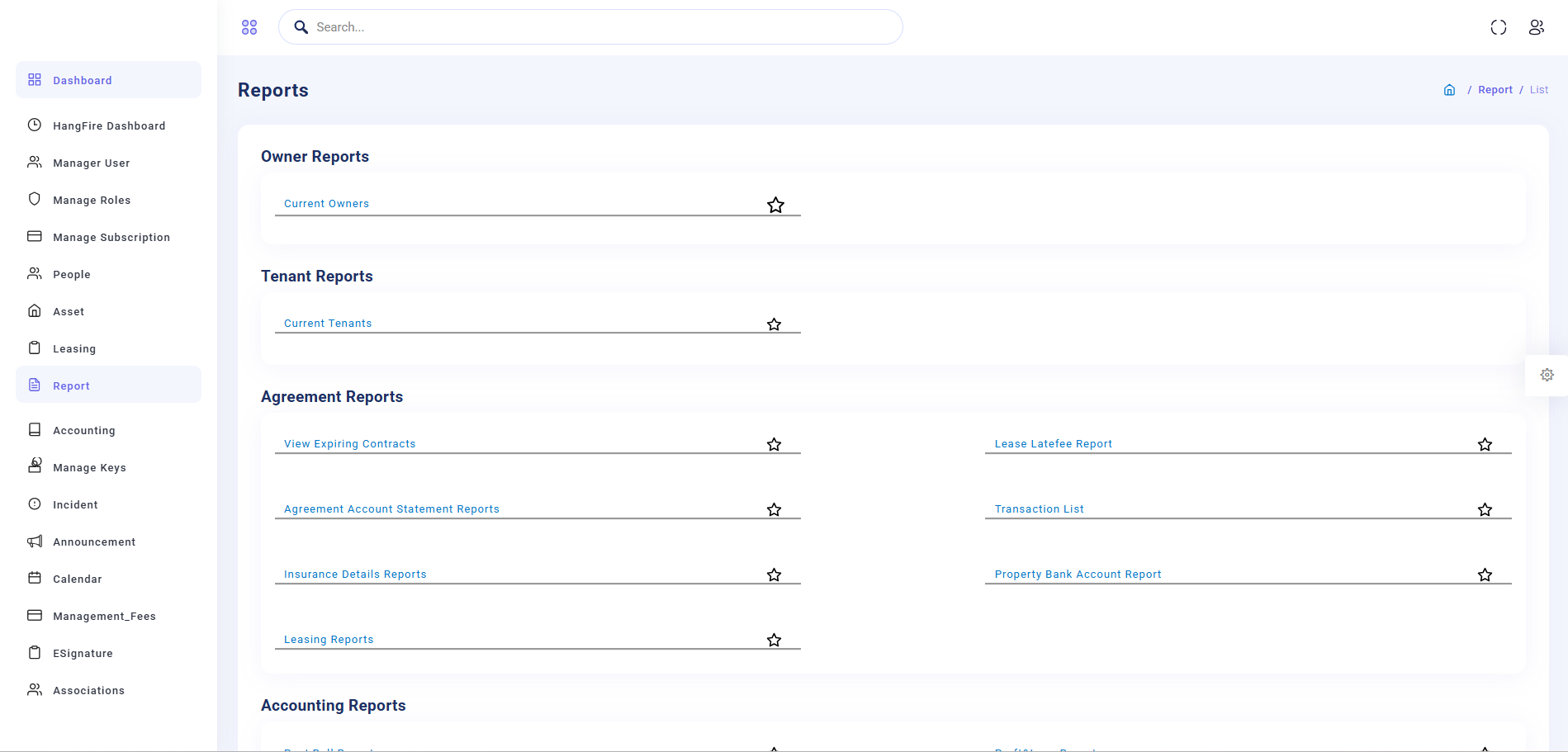This screenshot has width=1568, height=752.
Task: Click the Manage Roles shield icon
Action: pos(35,199)
